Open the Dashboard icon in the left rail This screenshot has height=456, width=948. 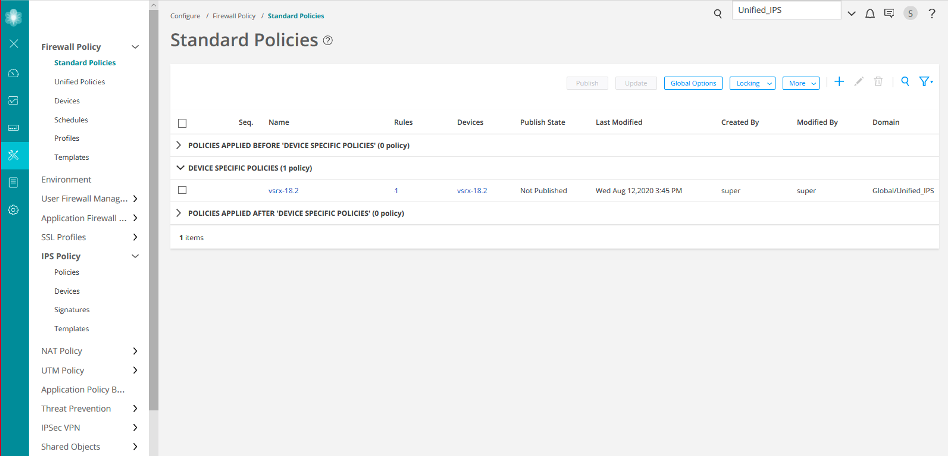(x=13, y=73)
